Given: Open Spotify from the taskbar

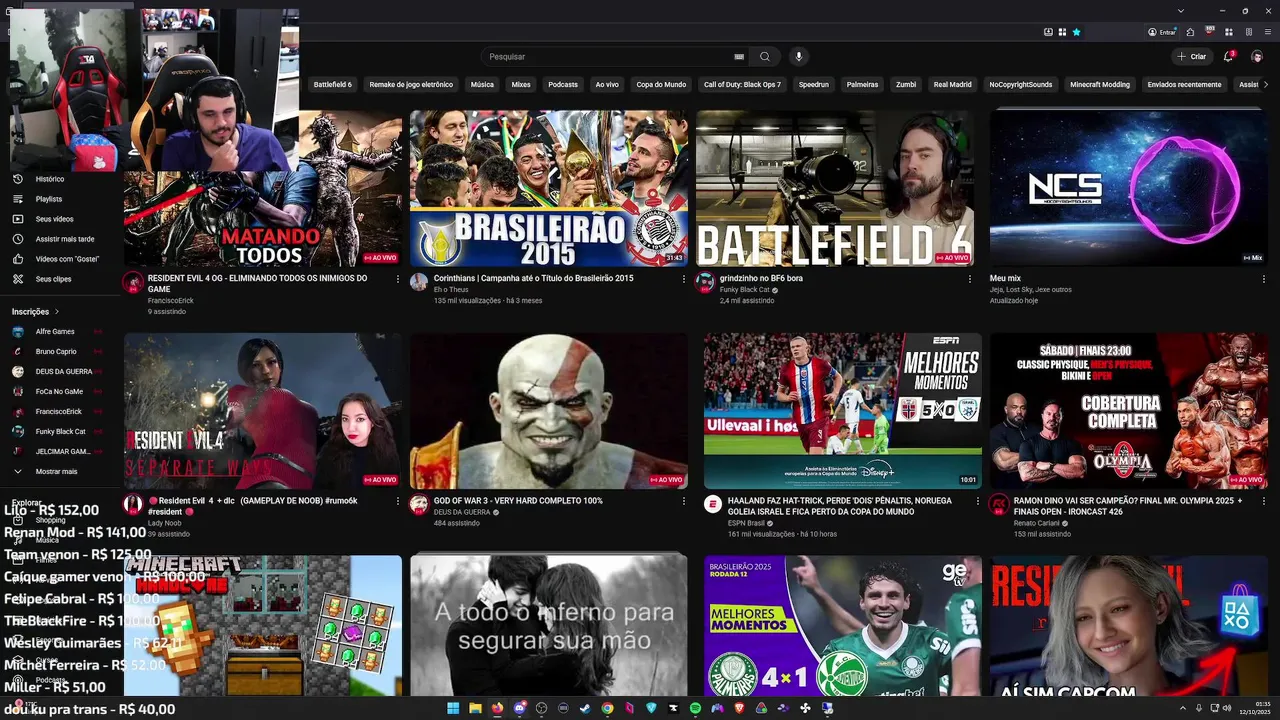Looking at the screenshot, I should pyautogui.click(x=695, y=708).
